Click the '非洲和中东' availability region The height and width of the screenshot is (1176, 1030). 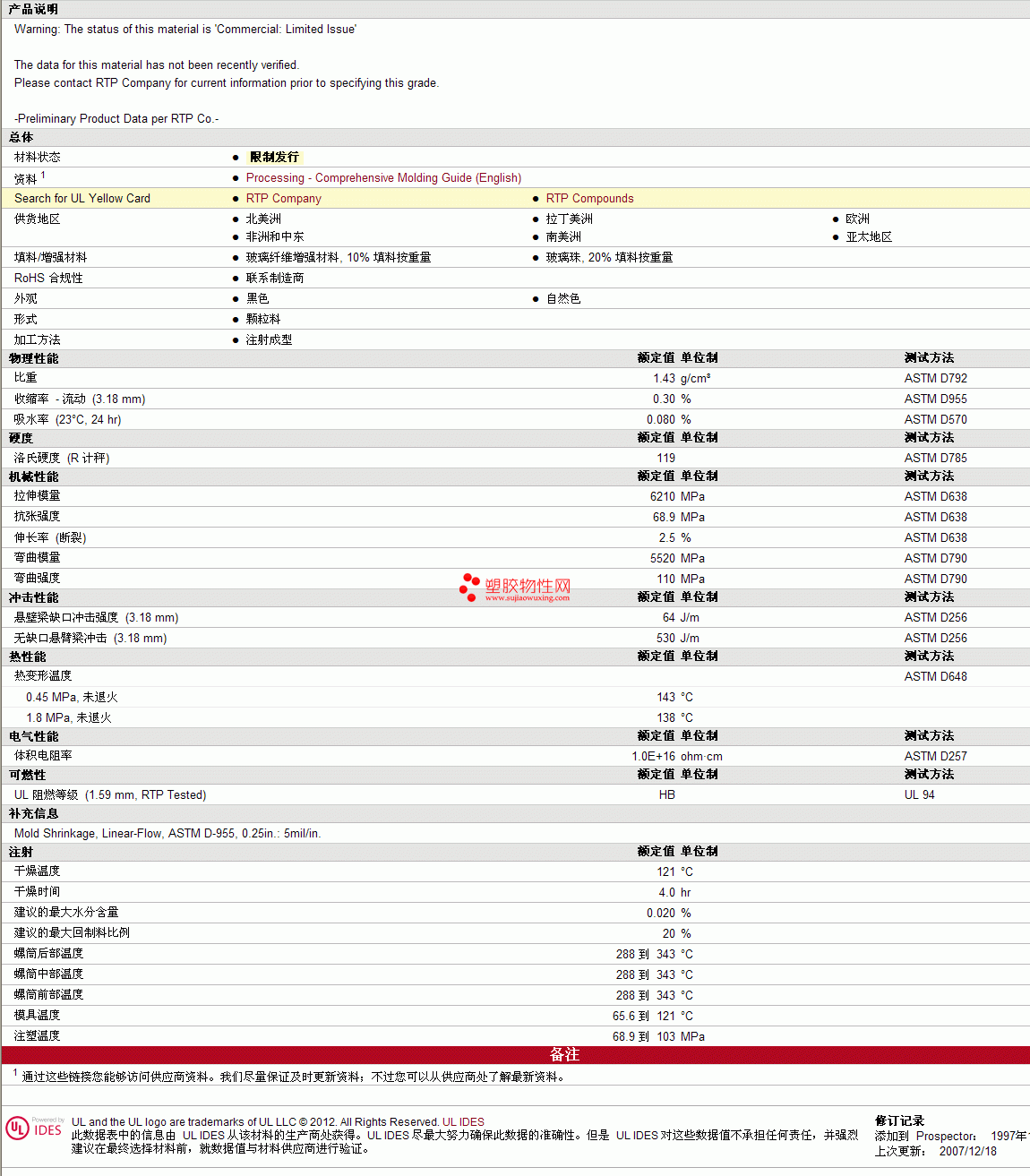coord(275,237)
